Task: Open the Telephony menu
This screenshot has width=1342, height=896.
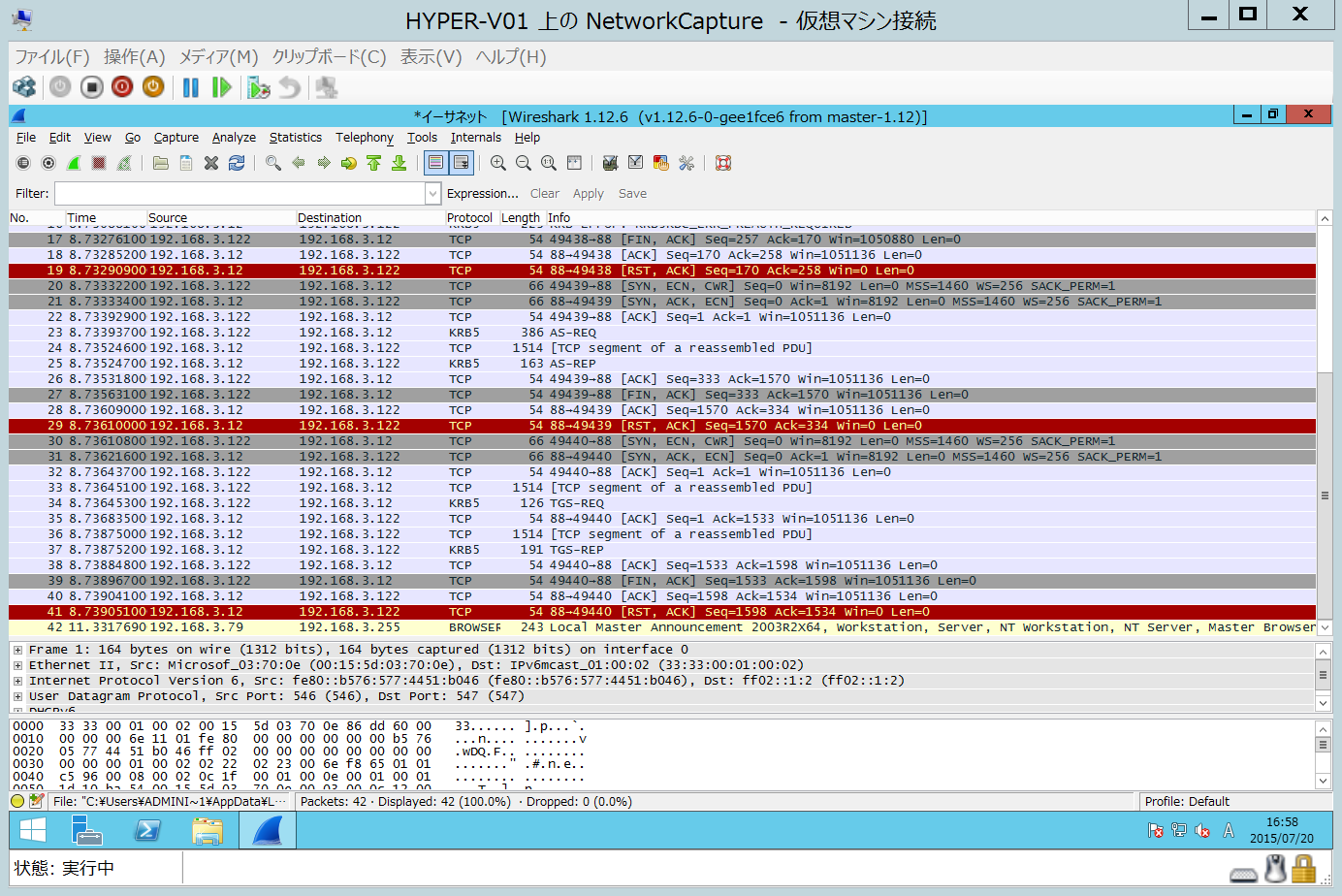Action: 365,138
